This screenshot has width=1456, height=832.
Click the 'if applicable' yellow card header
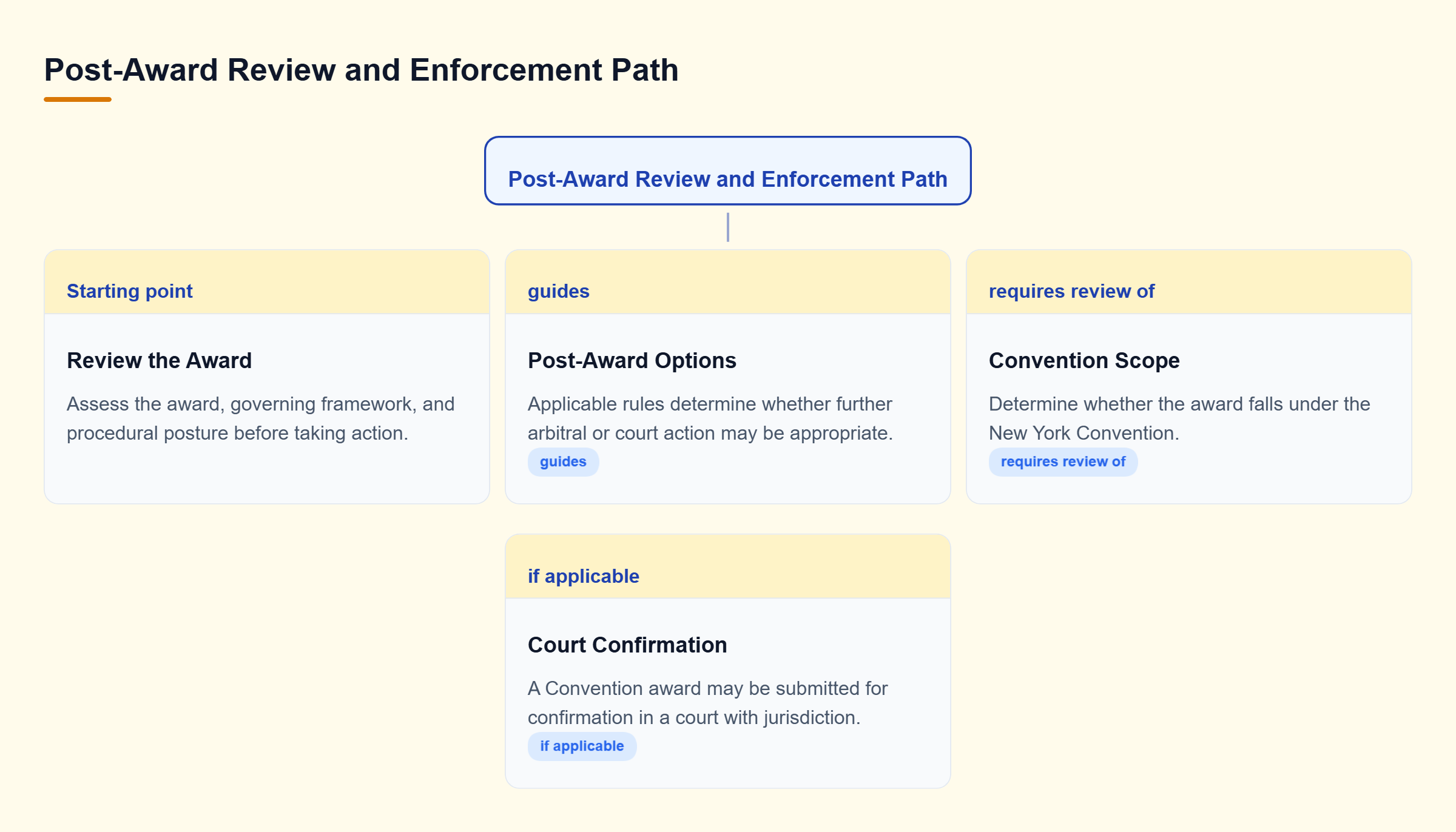pos(727,566)
